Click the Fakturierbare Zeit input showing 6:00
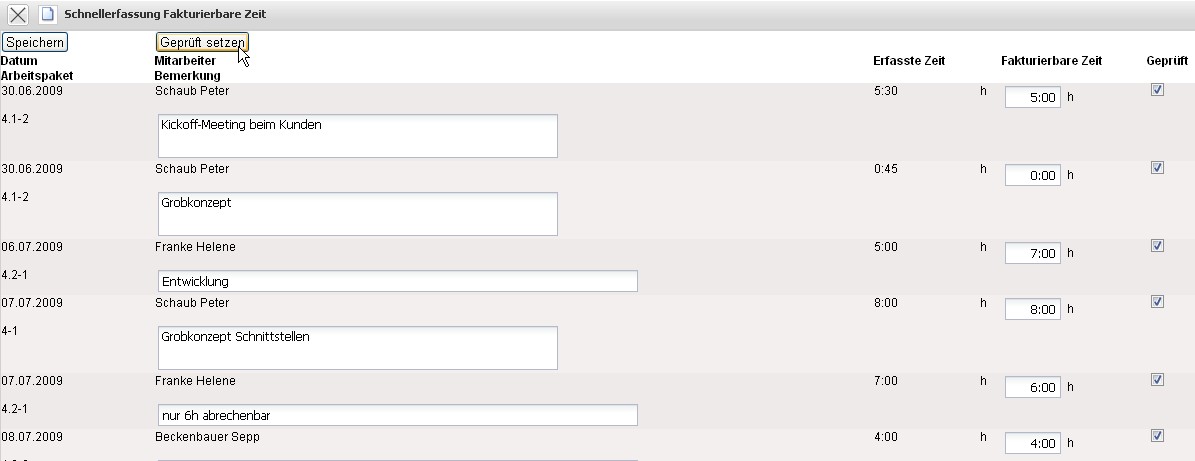Image resolution: width=1195 pixels, height=461 pixels. coord(1032,388)
